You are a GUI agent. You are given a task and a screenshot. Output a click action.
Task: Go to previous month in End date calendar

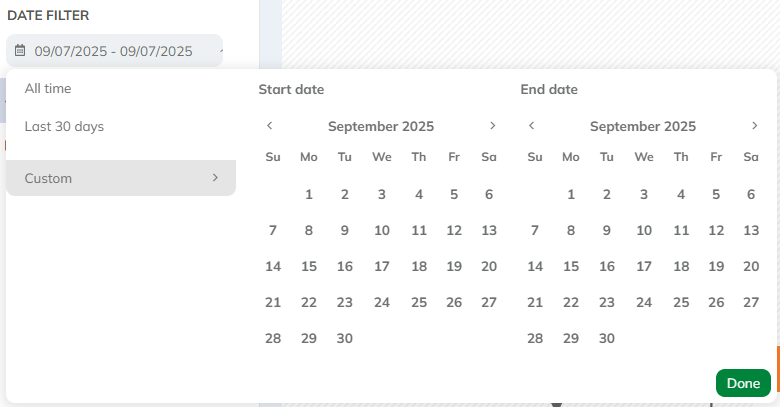532,126
